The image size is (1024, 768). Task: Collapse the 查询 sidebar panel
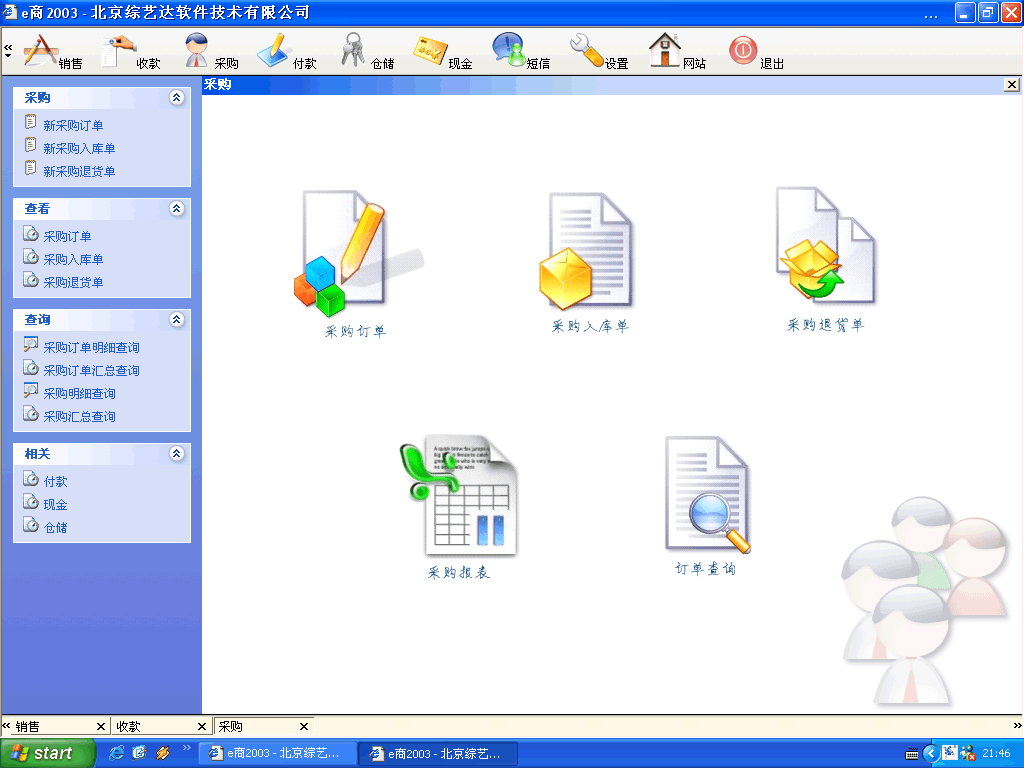tap(177, 320)
